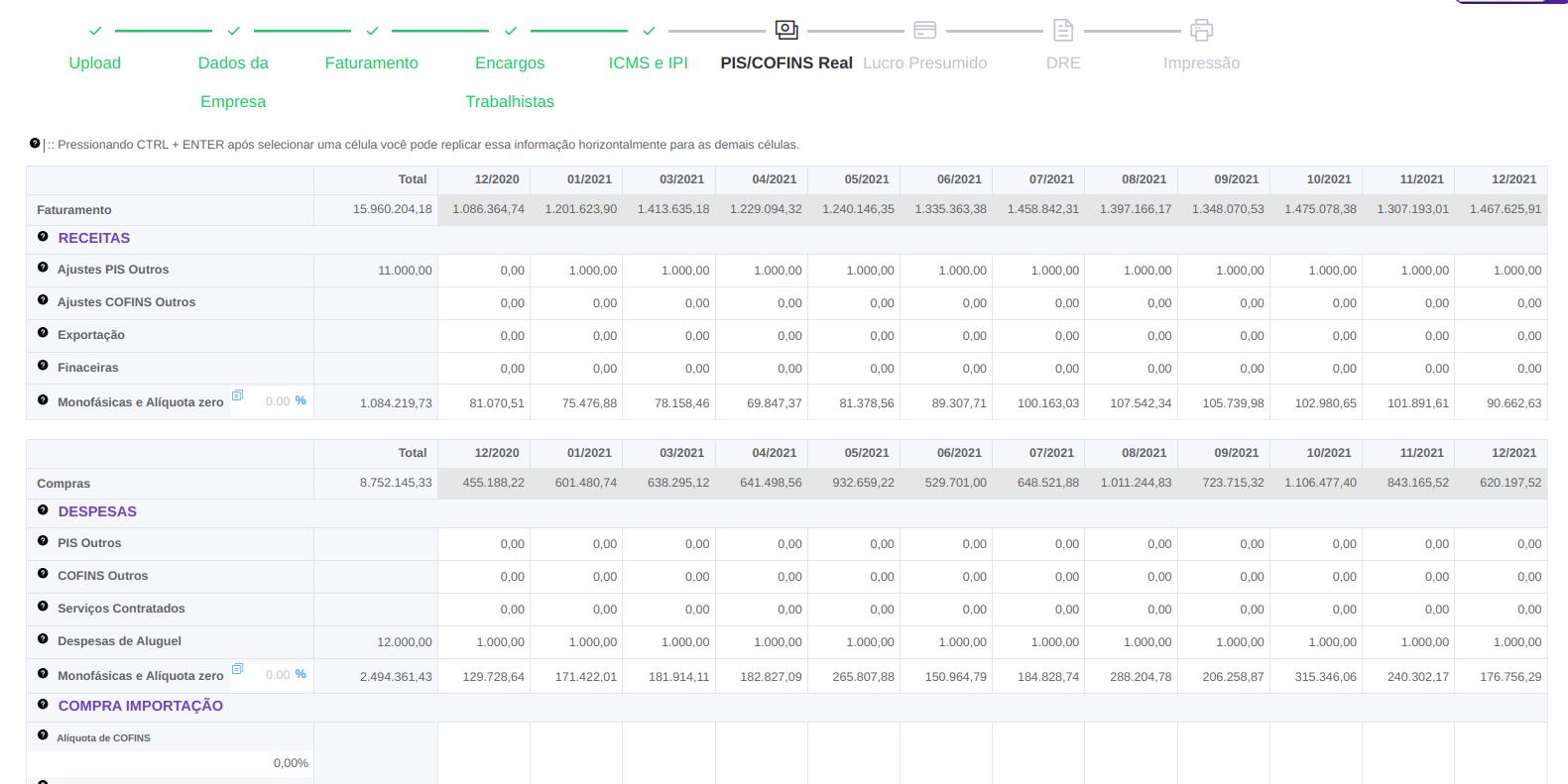1568x784 pixels.
Task: Go to the Upload step
Action: [95, 62]
